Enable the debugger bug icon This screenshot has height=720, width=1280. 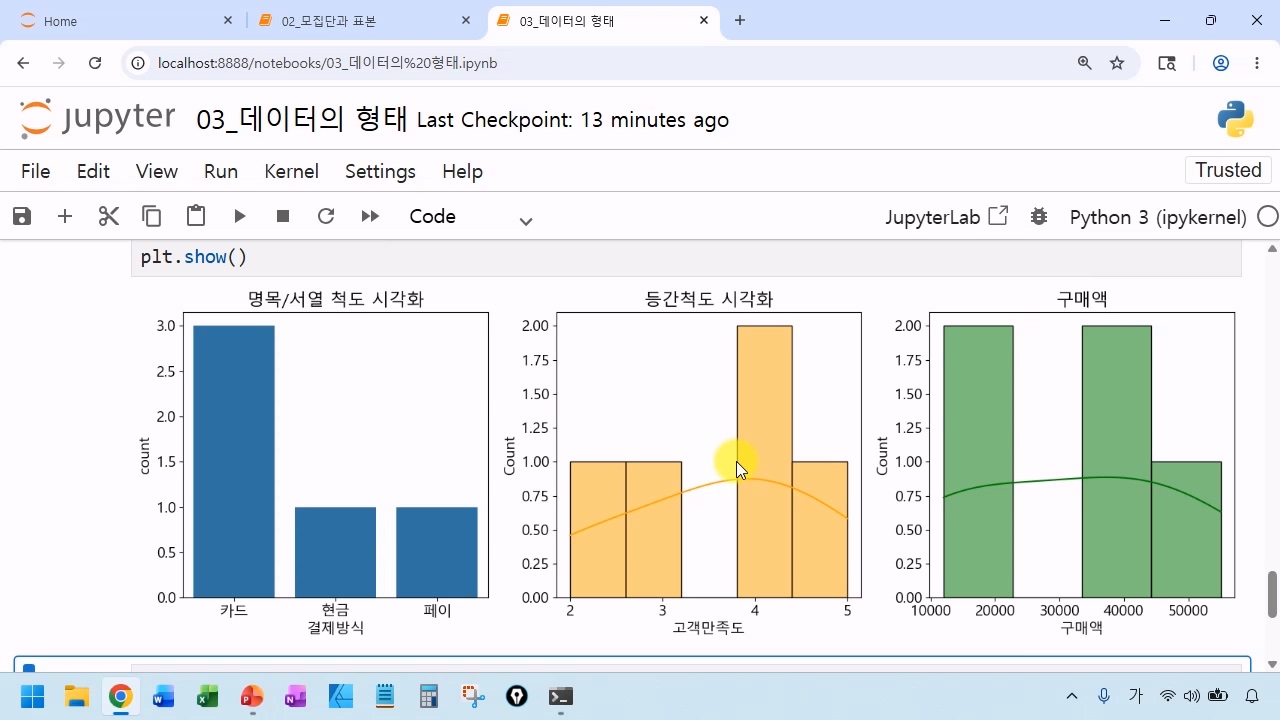[1039, 216]
